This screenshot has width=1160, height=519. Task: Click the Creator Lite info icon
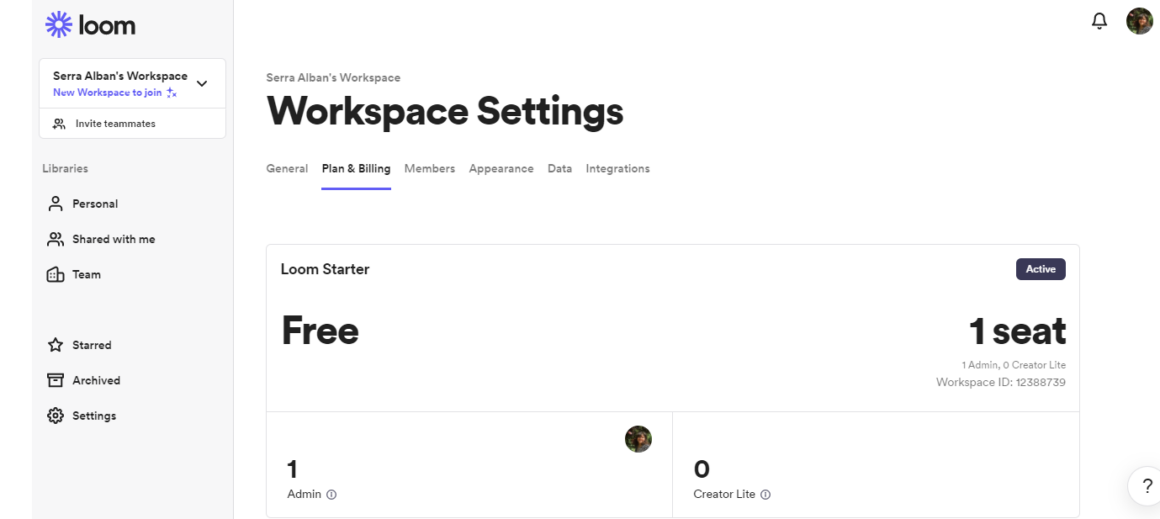(766, 495)
